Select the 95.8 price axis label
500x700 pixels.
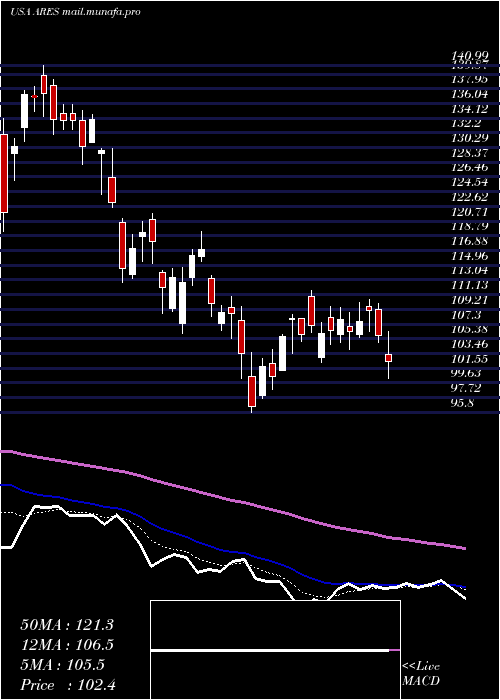click(x=464, y=403)
